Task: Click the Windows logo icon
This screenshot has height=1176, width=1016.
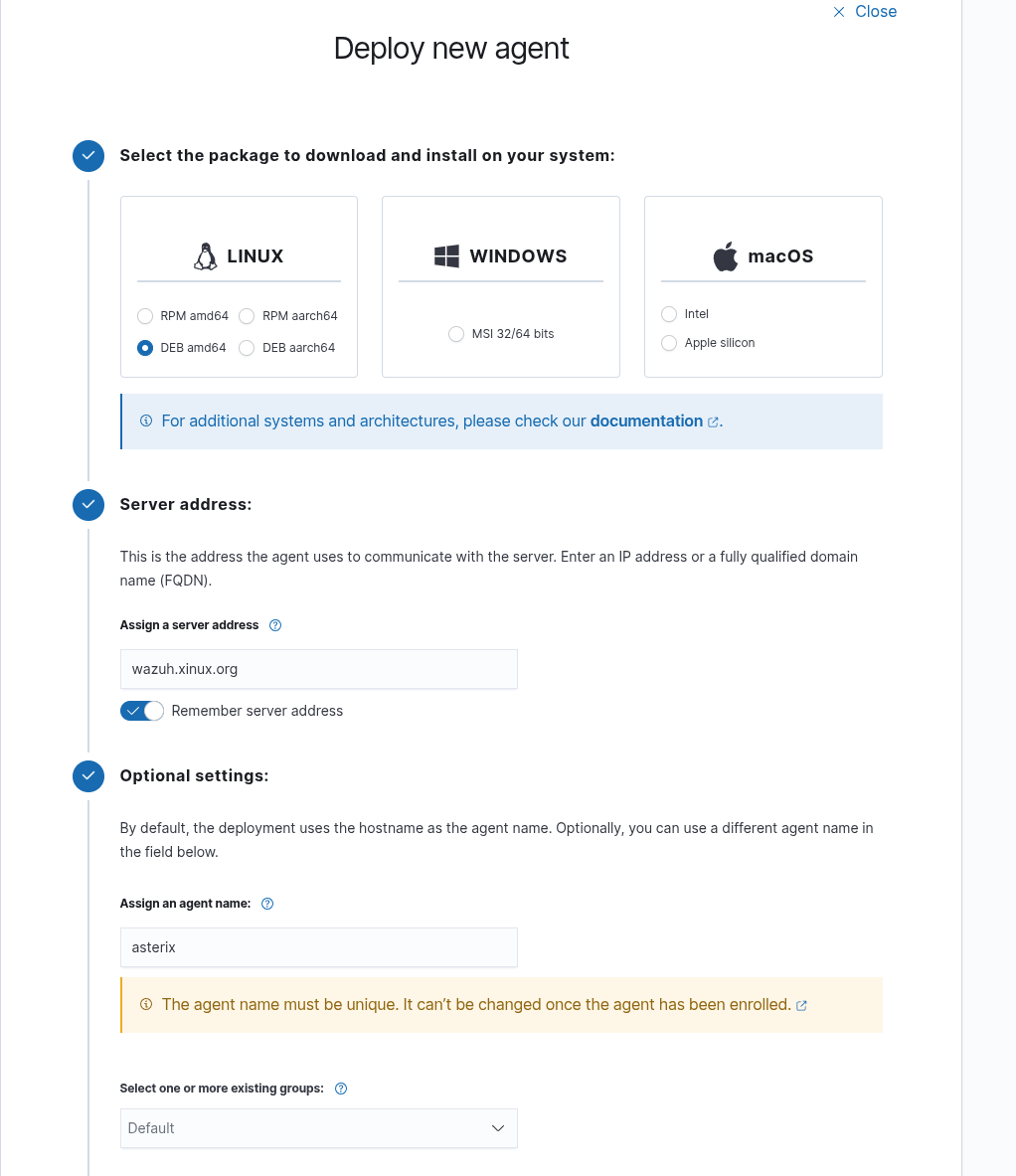Action: tap(446, 256)
